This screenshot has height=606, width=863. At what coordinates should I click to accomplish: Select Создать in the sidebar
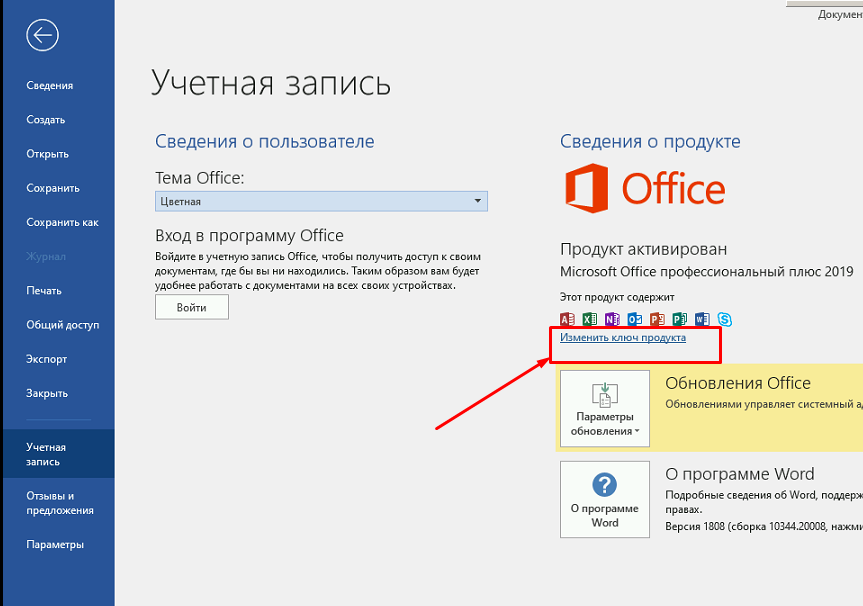click(46, 119)
